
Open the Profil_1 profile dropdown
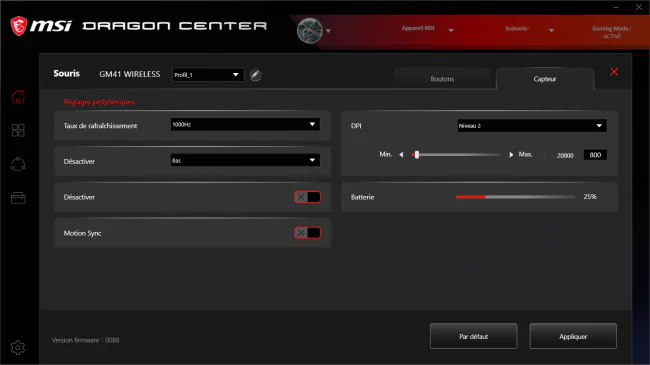208,75
